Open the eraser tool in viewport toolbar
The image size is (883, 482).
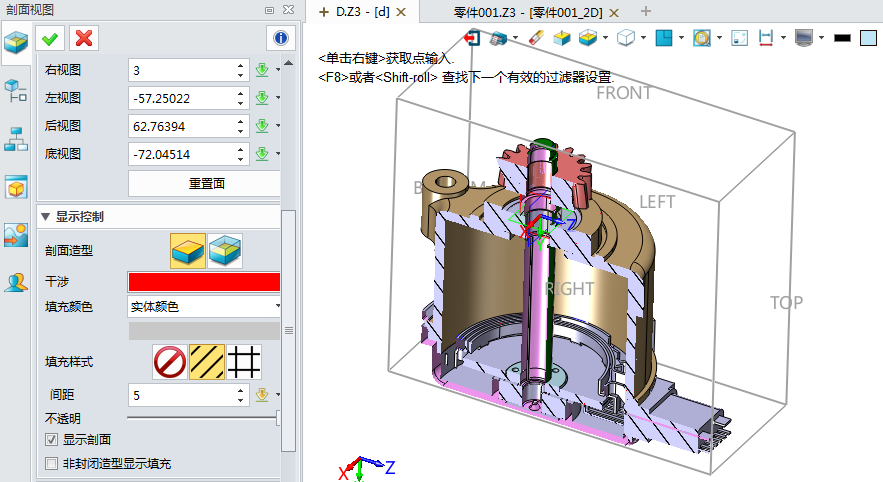coord(535,38)
